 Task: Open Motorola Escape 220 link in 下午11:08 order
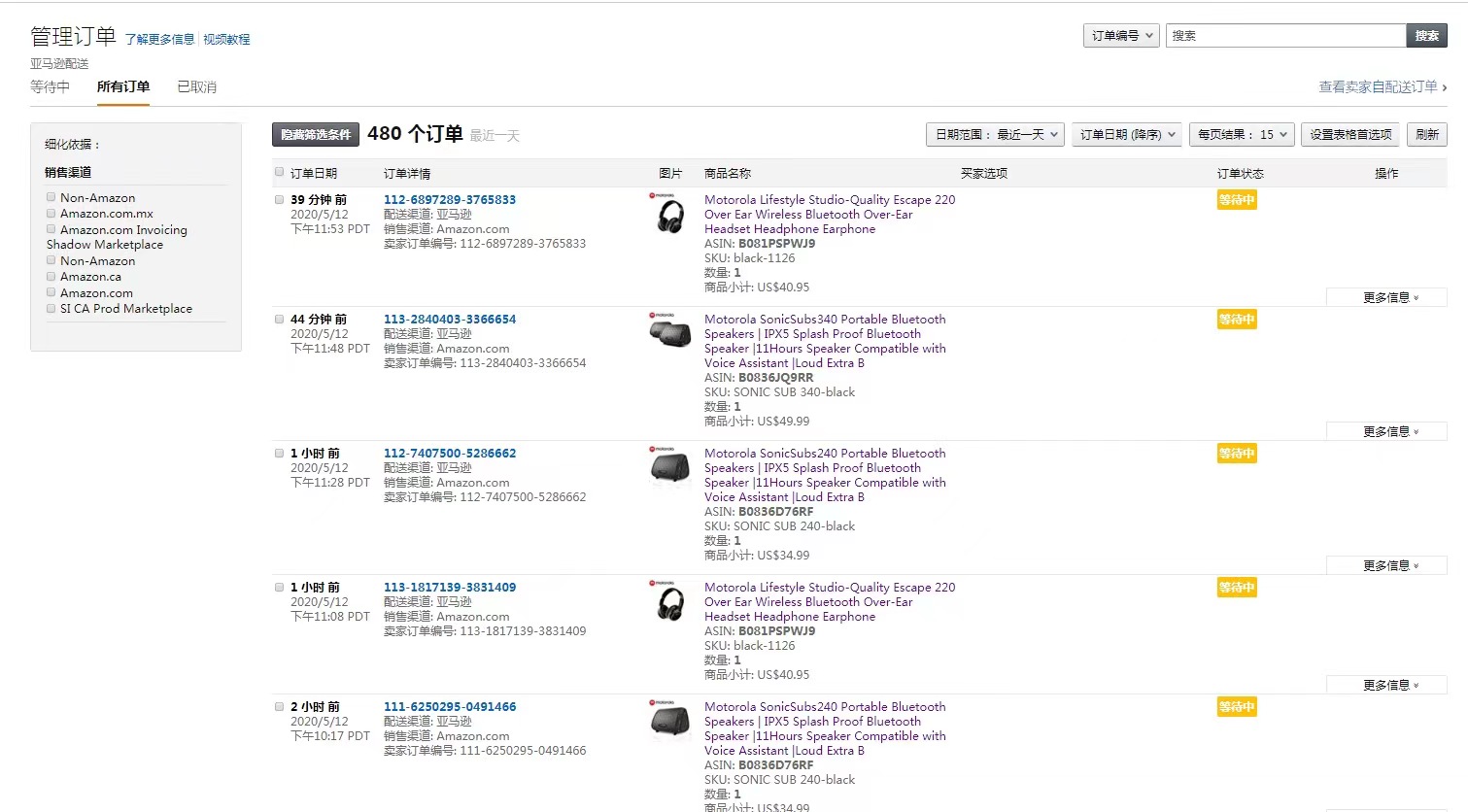pos(830,601)
